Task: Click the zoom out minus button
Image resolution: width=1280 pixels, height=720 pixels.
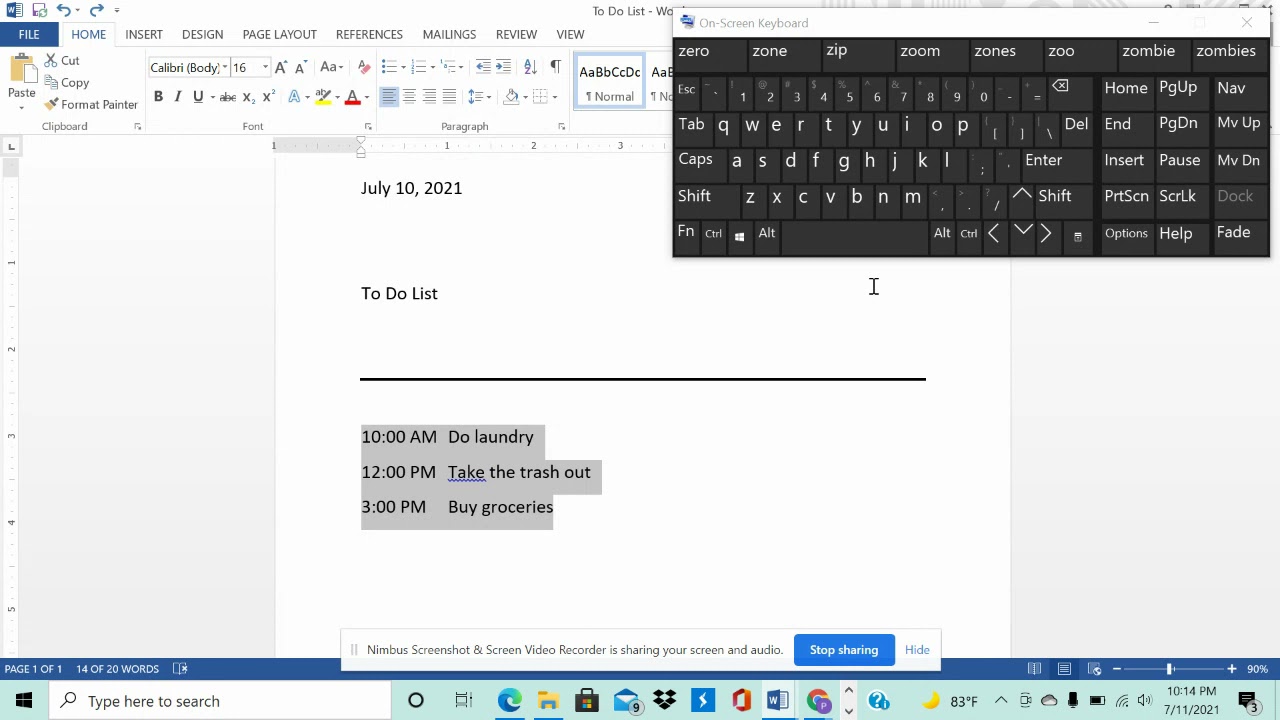Action: (1117, 669)
